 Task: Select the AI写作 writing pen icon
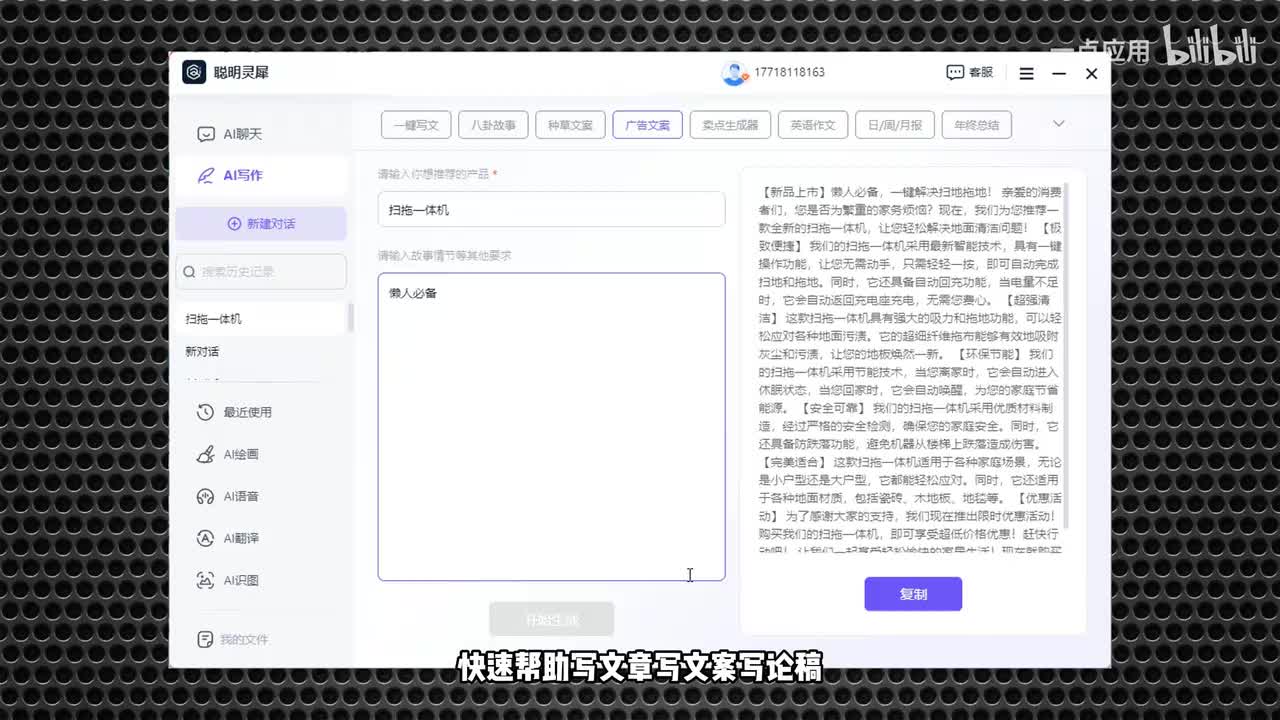pos(206,175)
